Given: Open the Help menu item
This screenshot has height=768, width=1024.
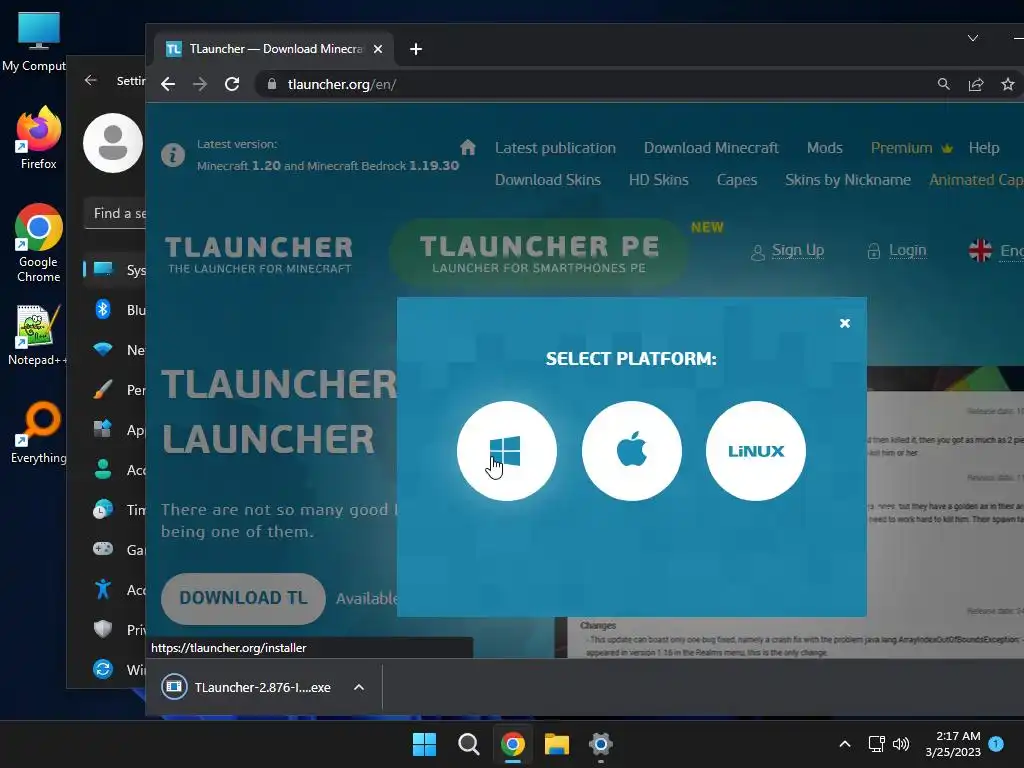Looking at the screenshot, I should pyautogui.click(x=984, y=148).
